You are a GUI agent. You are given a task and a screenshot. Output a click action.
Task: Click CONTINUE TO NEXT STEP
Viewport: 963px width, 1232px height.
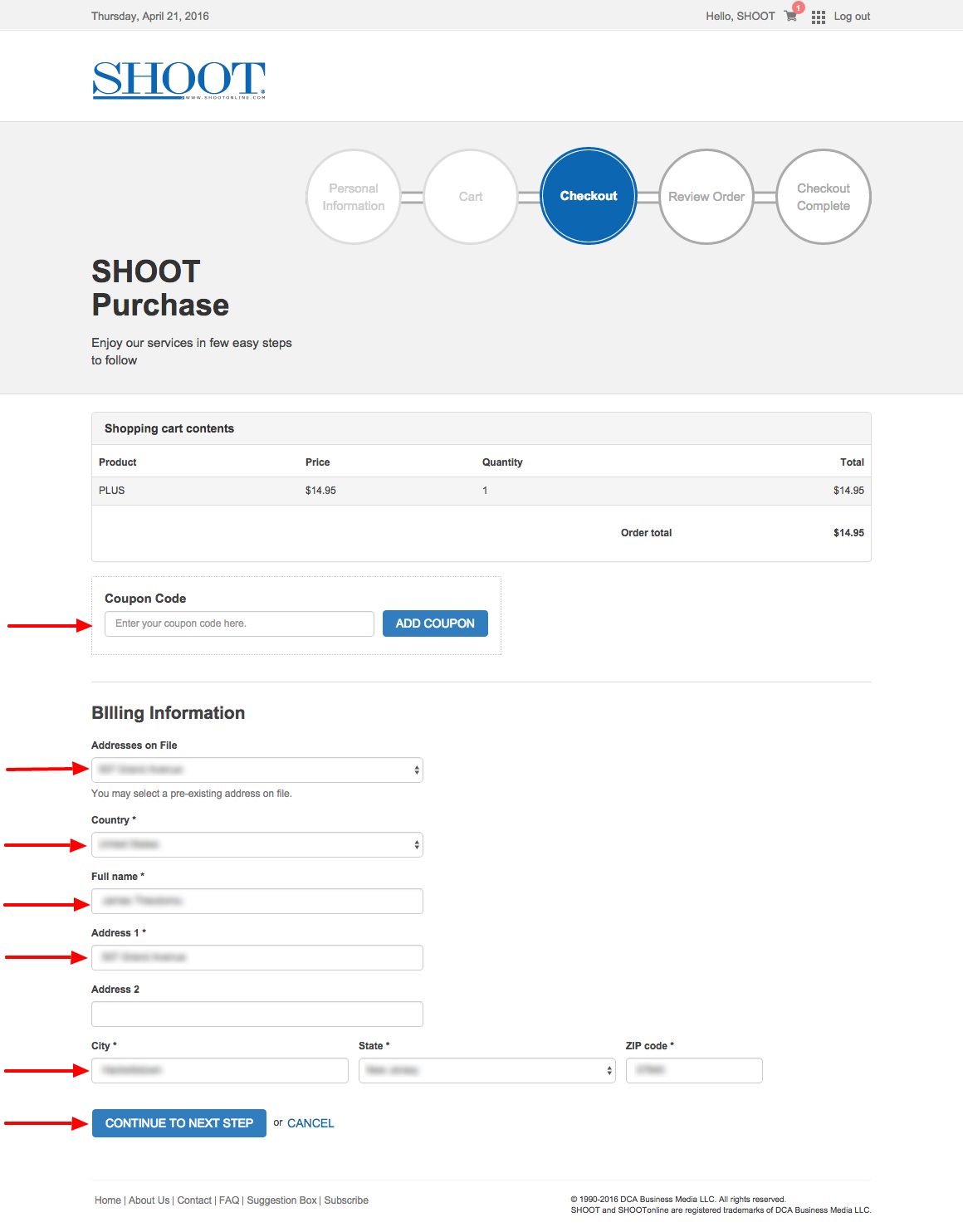pos(179,1123)
